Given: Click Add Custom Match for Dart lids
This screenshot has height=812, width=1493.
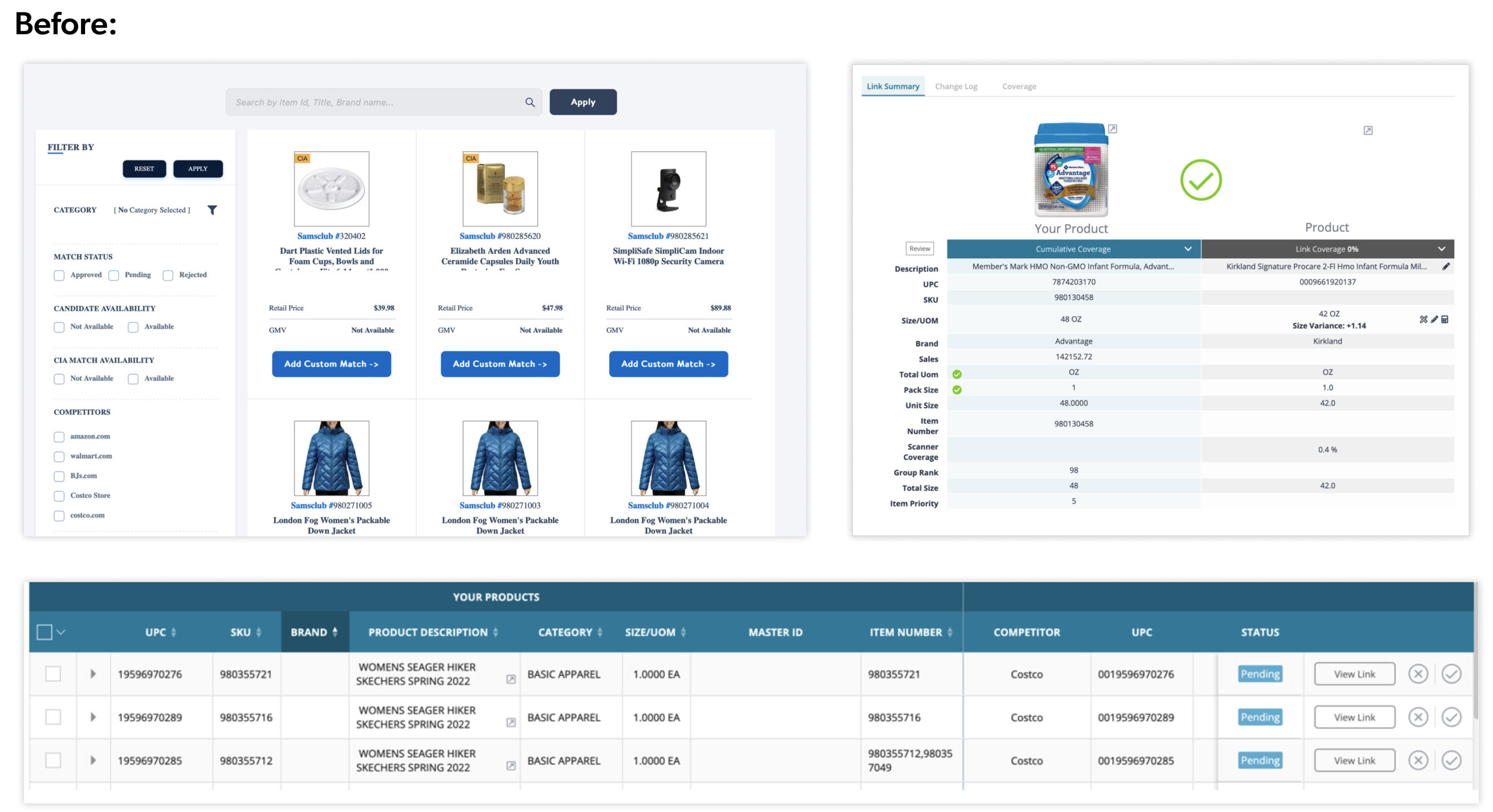Looking at the screenshot, I should 332,363.
